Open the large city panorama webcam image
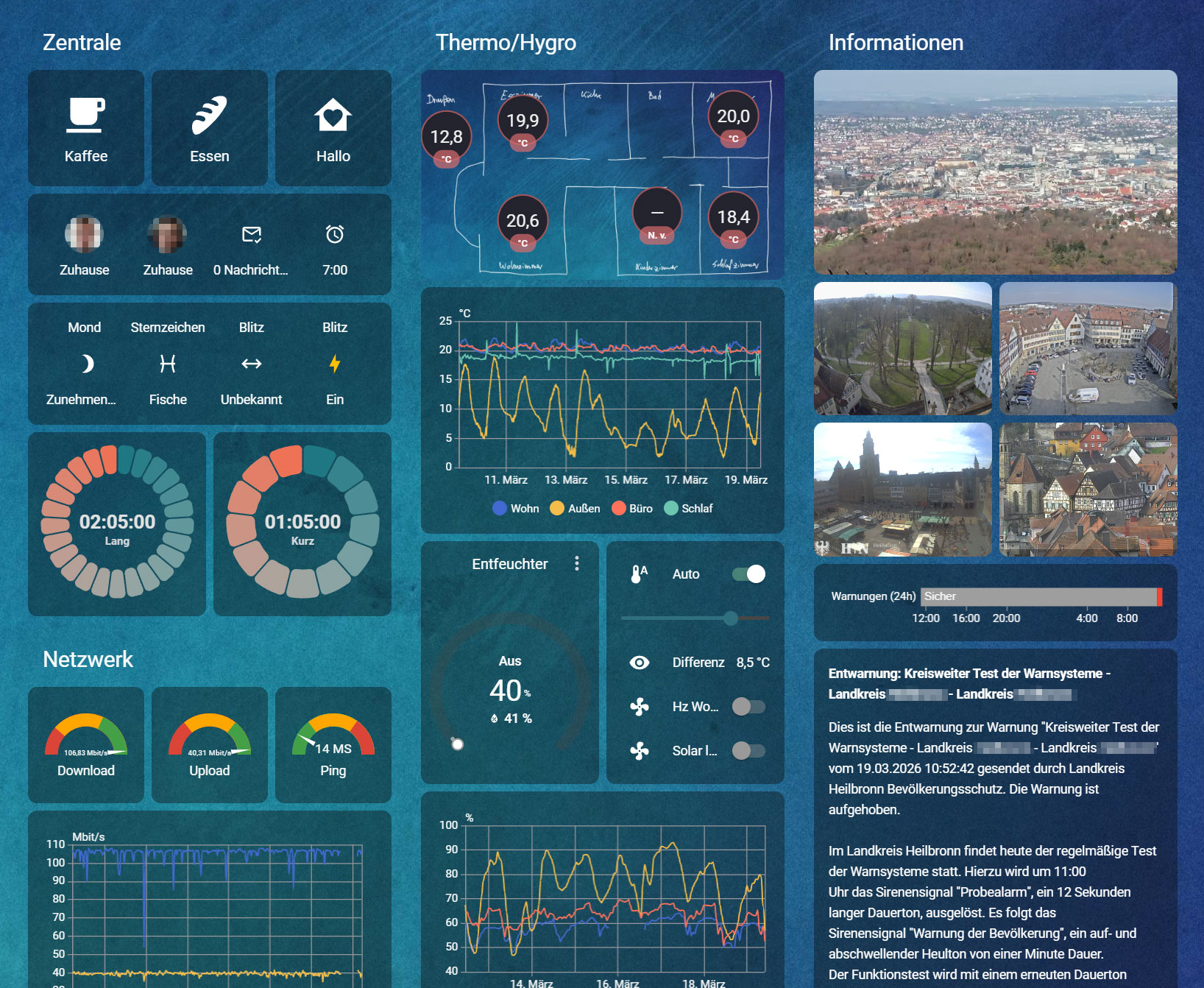Viewport: 1204px width, 988px height. coord(995,172)
